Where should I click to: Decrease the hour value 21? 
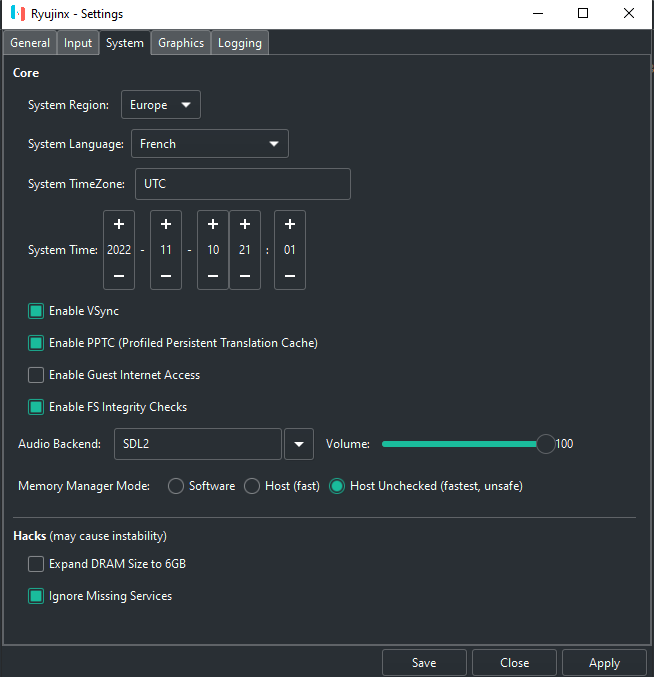tap(245, 276)
